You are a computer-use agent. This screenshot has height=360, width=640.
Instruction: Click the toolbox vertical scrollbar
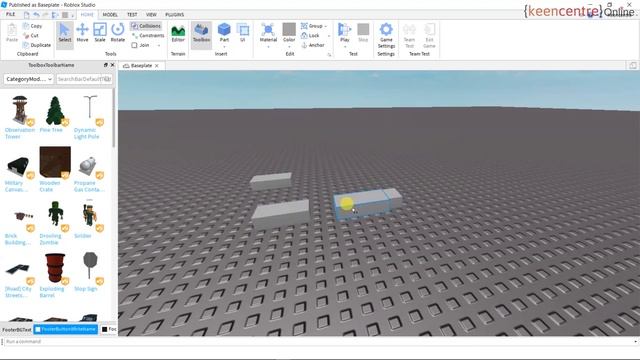pyautogui.click(x=113, y=118)
